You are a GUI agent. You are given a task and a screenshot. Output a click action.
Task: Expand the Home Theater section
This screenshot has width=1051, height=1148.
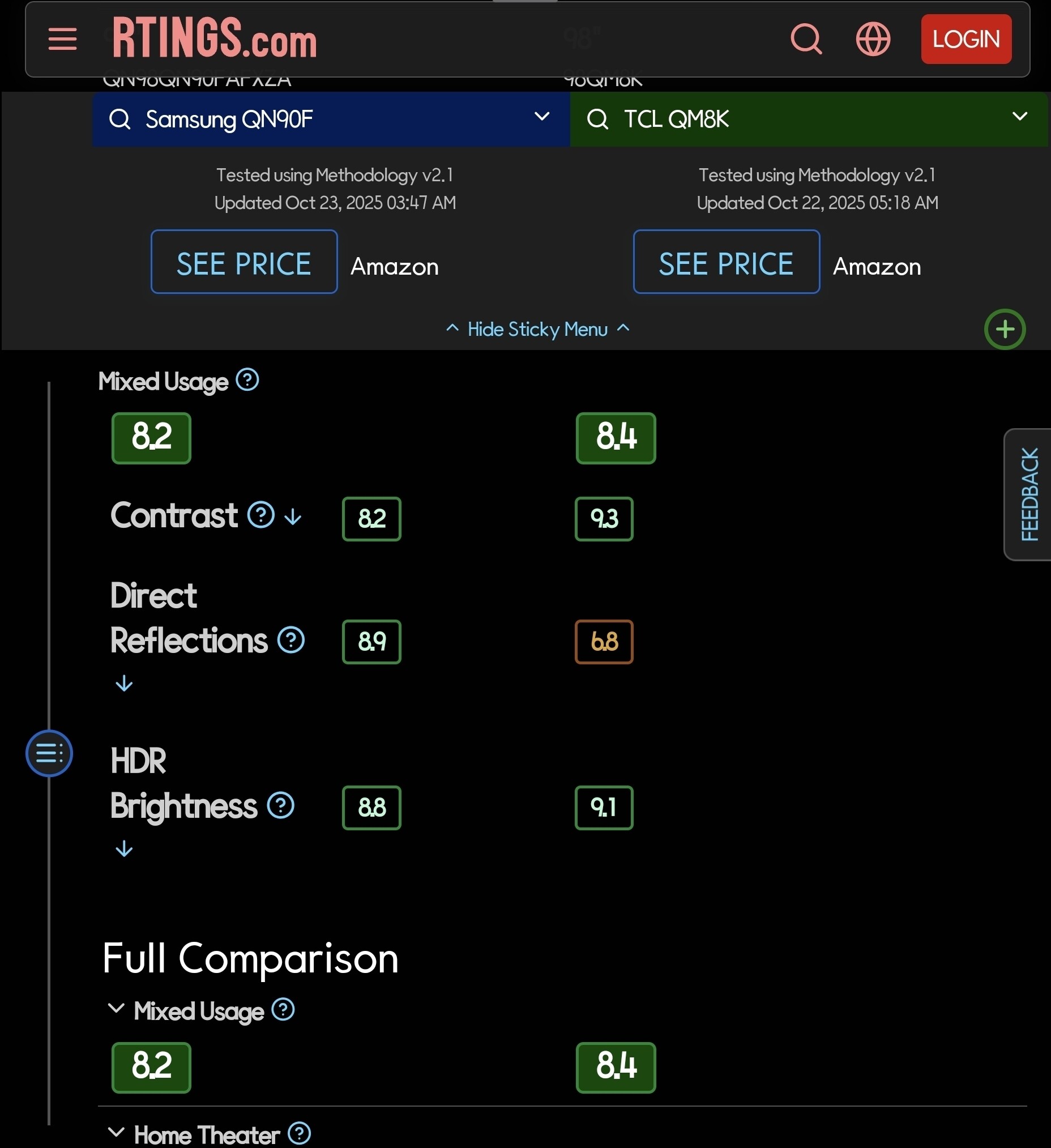pyautogui.click(x=116, y=1132)
